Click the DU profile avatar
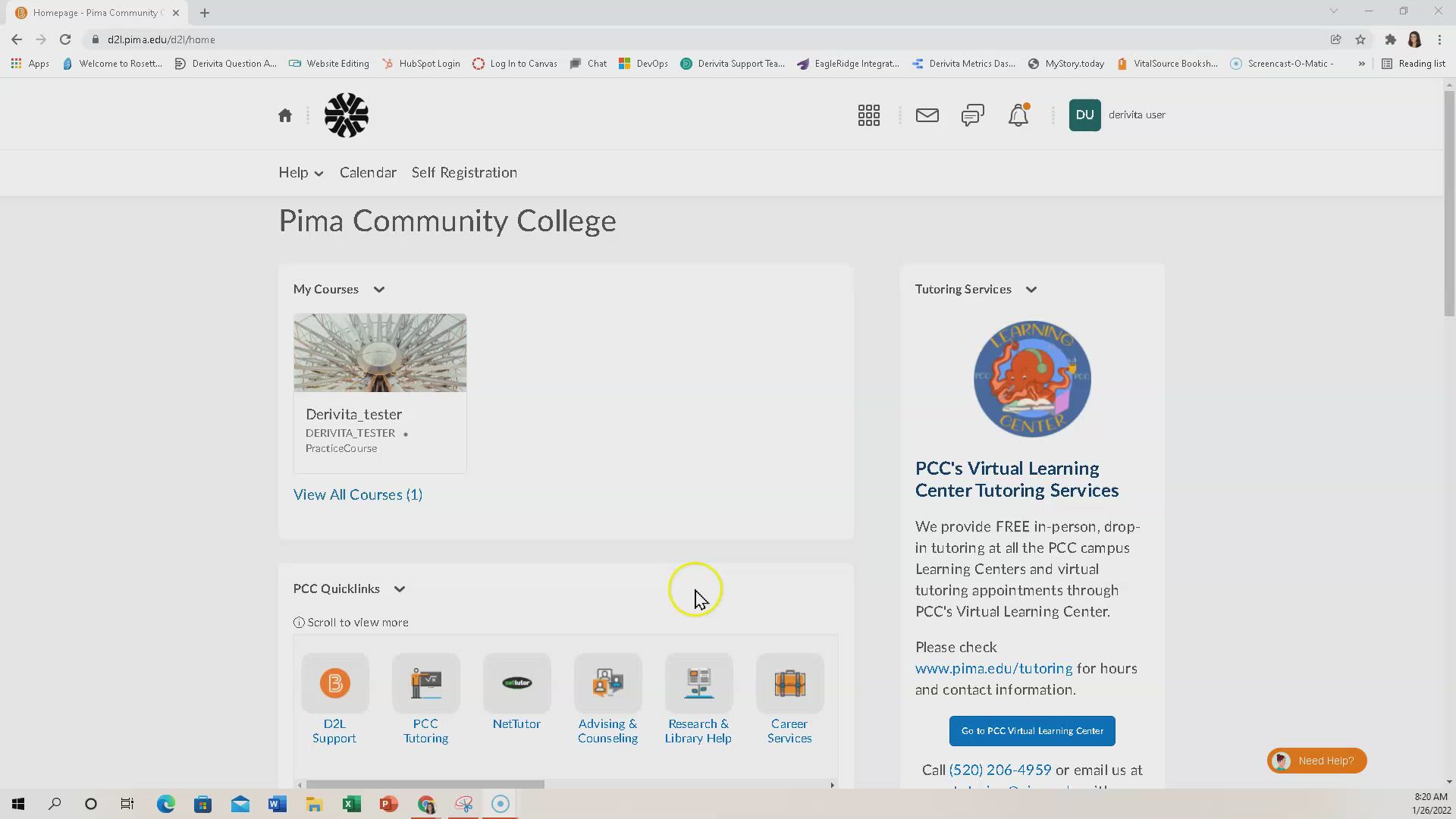Screen dimensions: 1456x819 1084,115
